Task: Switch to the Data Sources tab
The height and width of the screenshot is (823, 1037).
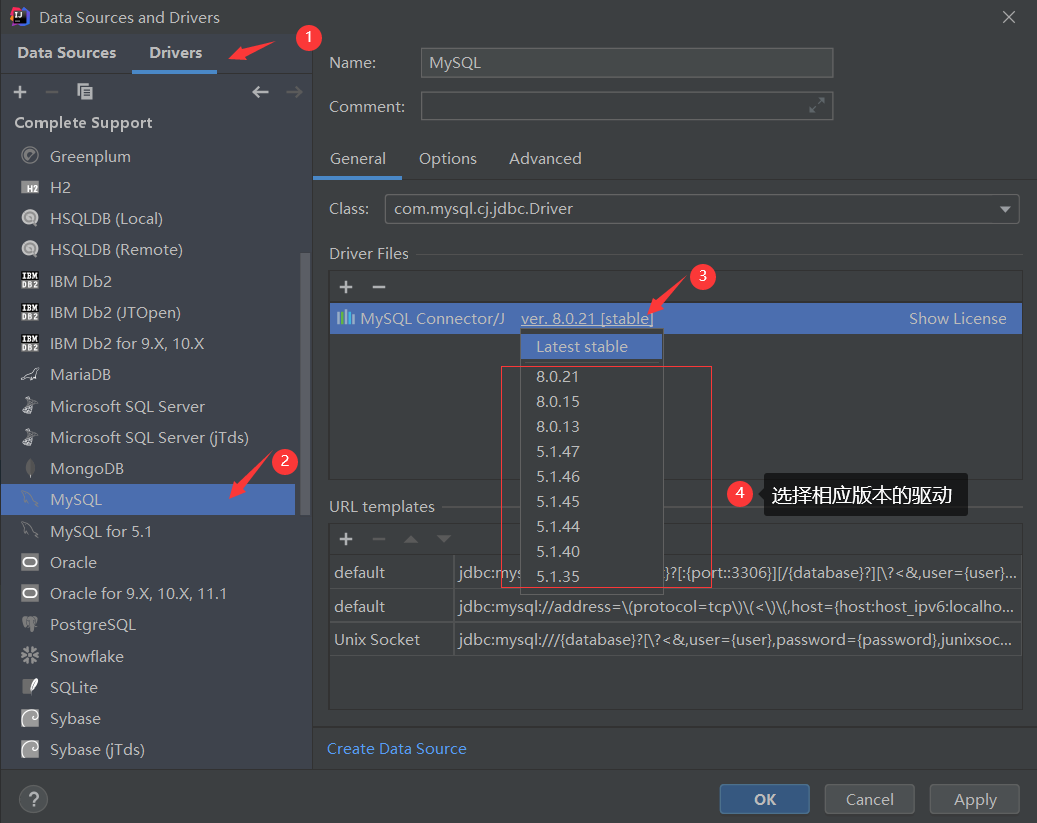Action: click(66, 52)
